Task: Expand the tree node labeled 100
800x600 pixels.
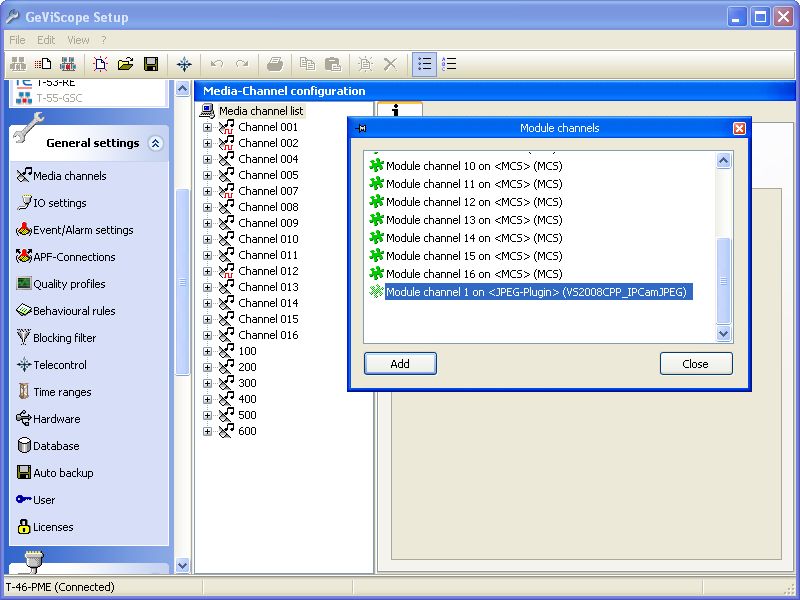Action: point(208,351)
